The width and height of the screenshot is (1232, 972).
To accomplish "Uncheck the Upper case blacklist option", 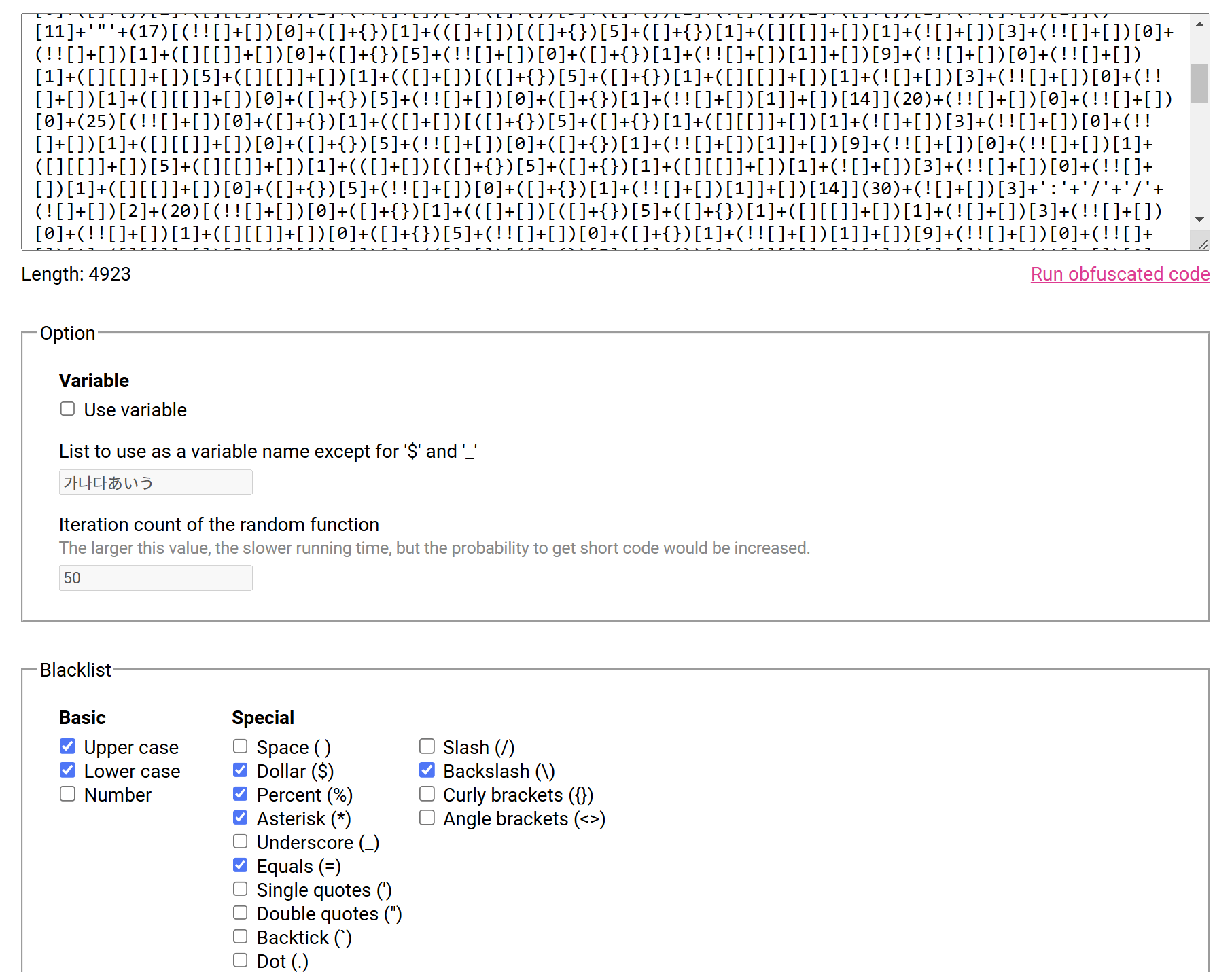I will tap(67, 746).
